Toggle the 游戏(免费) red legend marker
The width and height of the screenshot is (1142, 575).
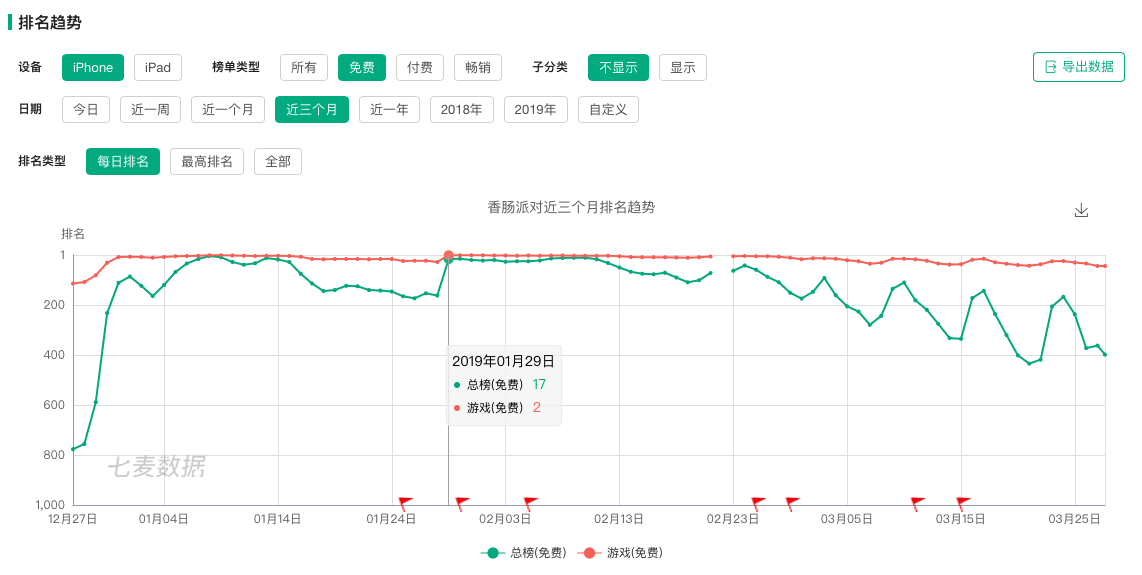[x=589, y=553]
